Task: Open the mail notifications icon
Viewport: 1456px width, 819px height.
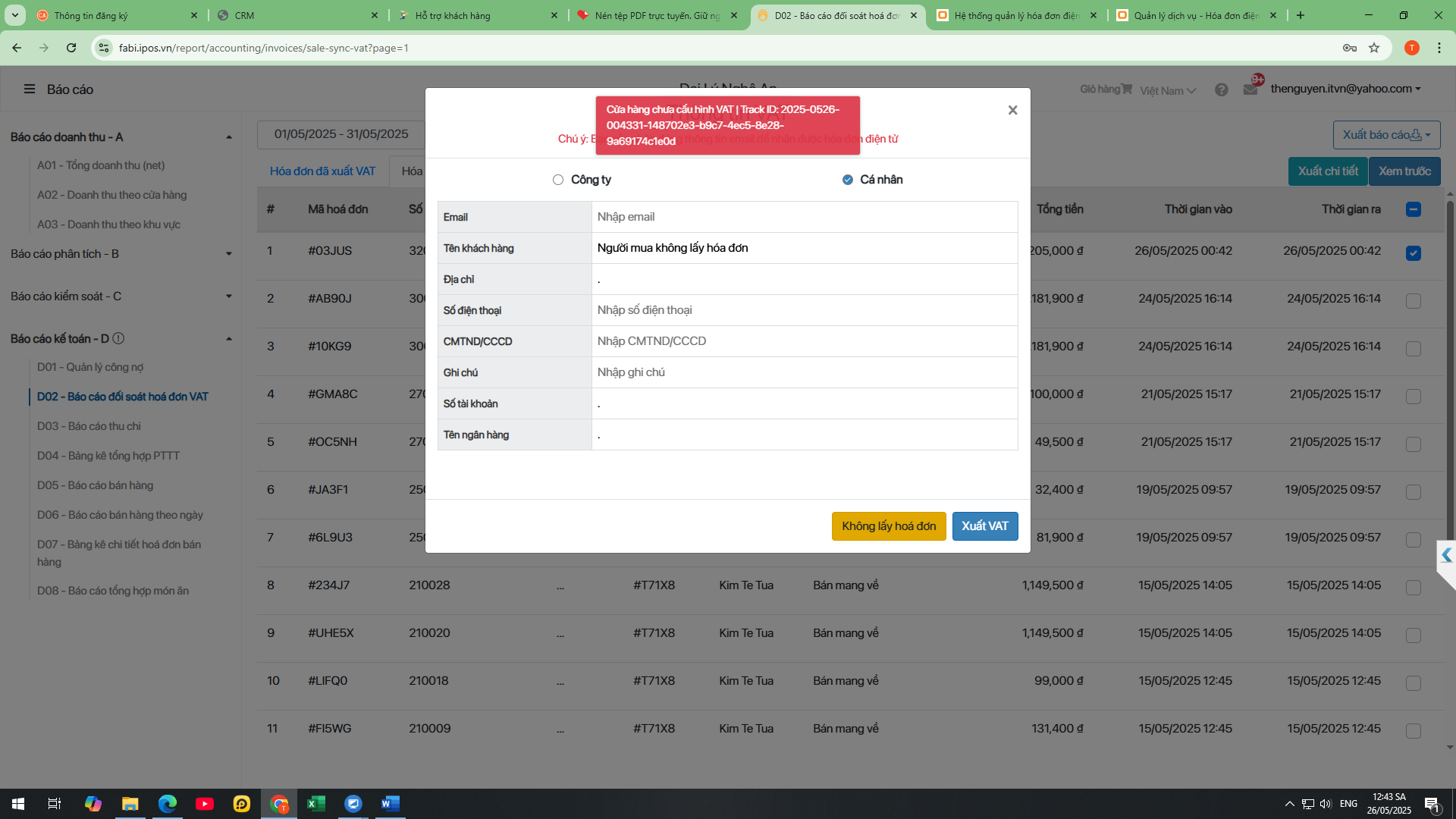Action: [1250, 89]
